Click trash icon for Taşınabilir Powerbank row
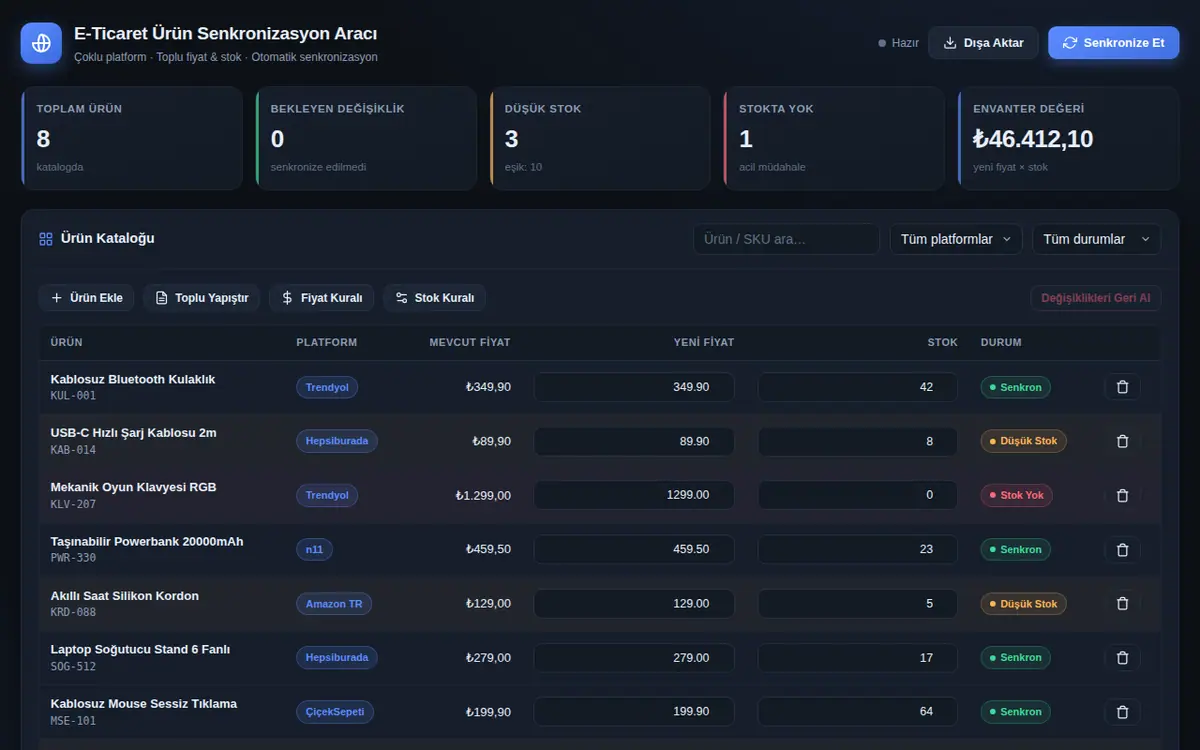Image resolution: width=1200 pixels, height=750 pixels. pos(1122,549)
